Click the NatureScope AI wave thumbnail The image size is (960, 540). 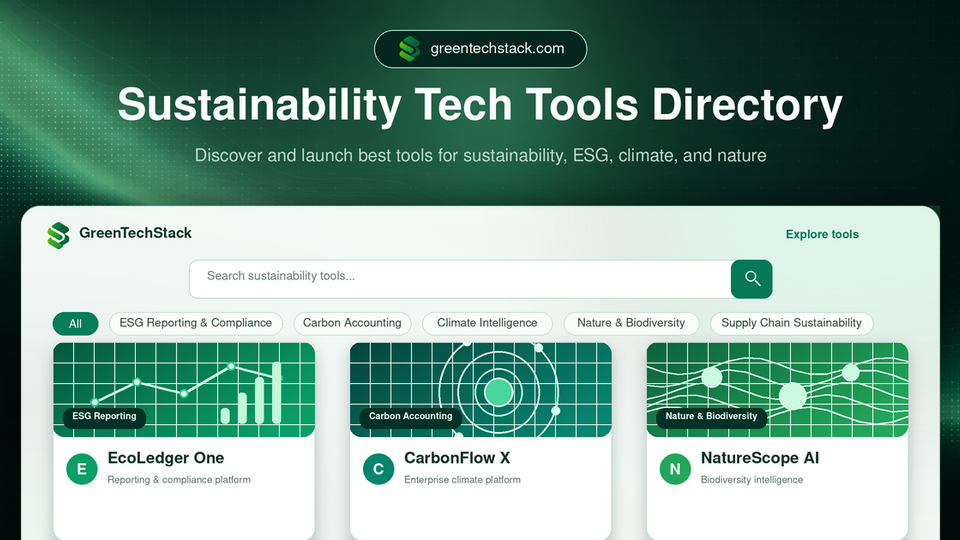[778, 389]
